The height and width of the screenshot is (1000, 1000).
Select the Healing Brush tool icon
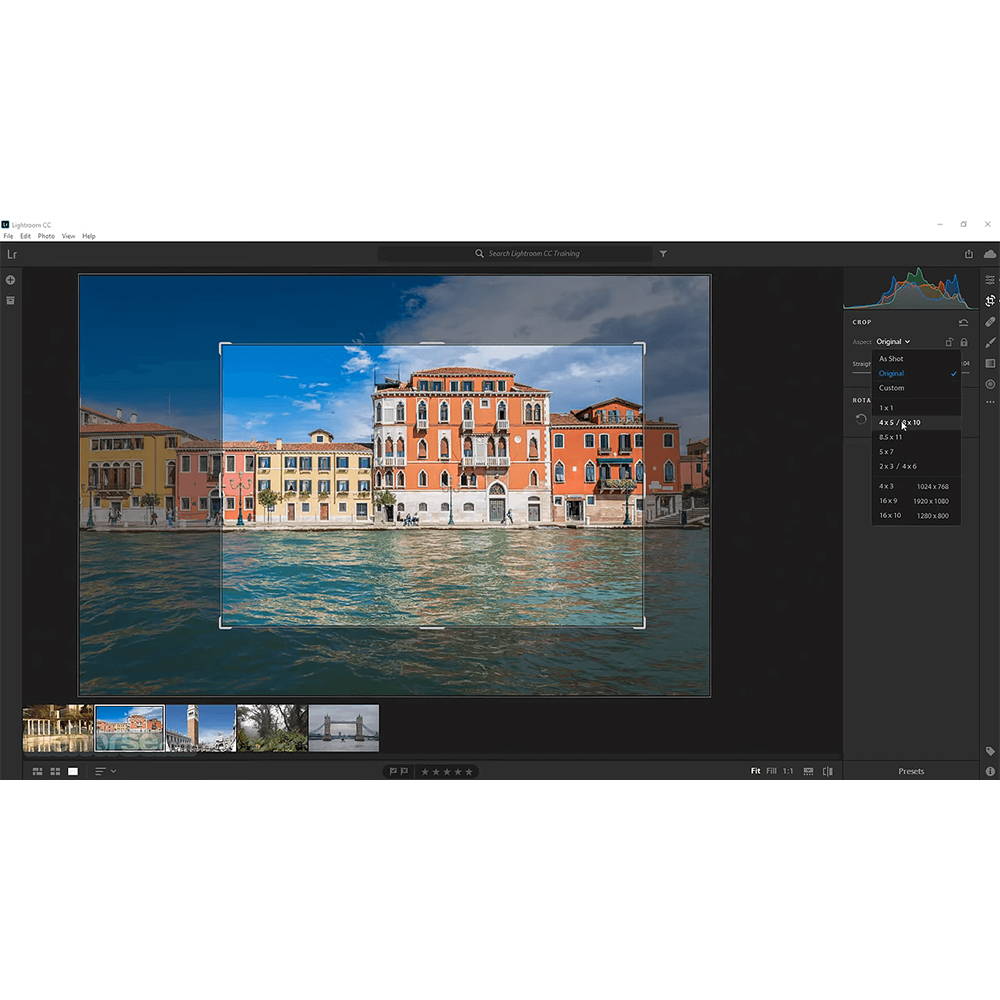tap(990, 322)
